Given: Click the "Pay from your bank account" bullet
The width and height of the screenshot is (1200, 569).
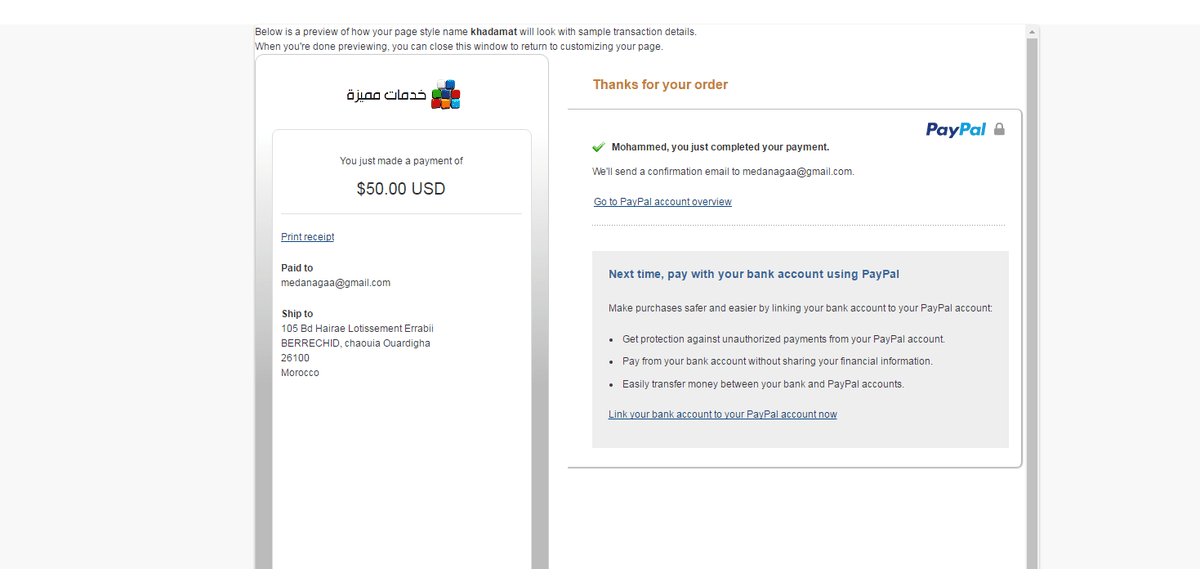Looking at the screenshot, I should (x=777, y=361).
